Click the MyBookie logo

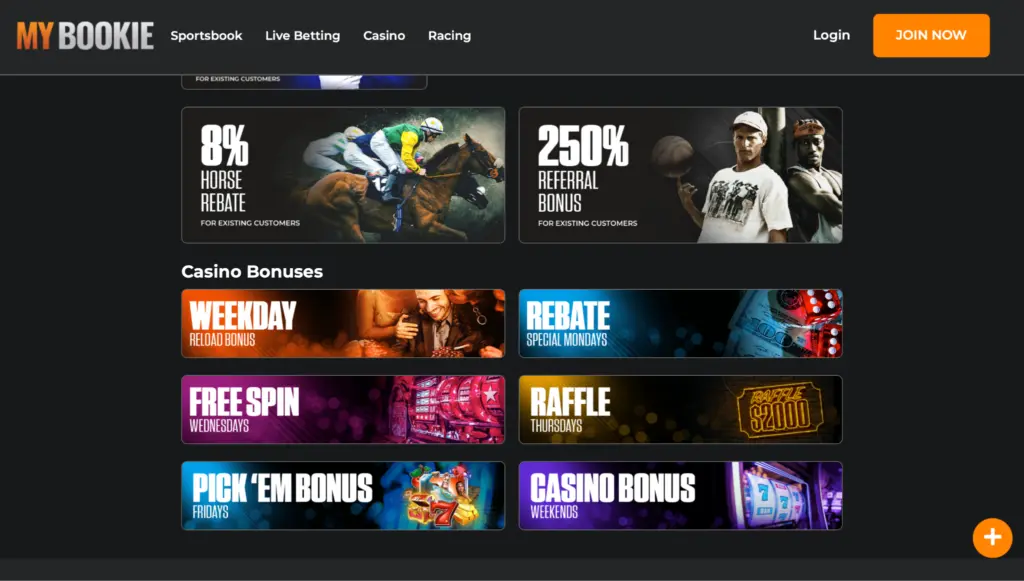tap(85, 36)
